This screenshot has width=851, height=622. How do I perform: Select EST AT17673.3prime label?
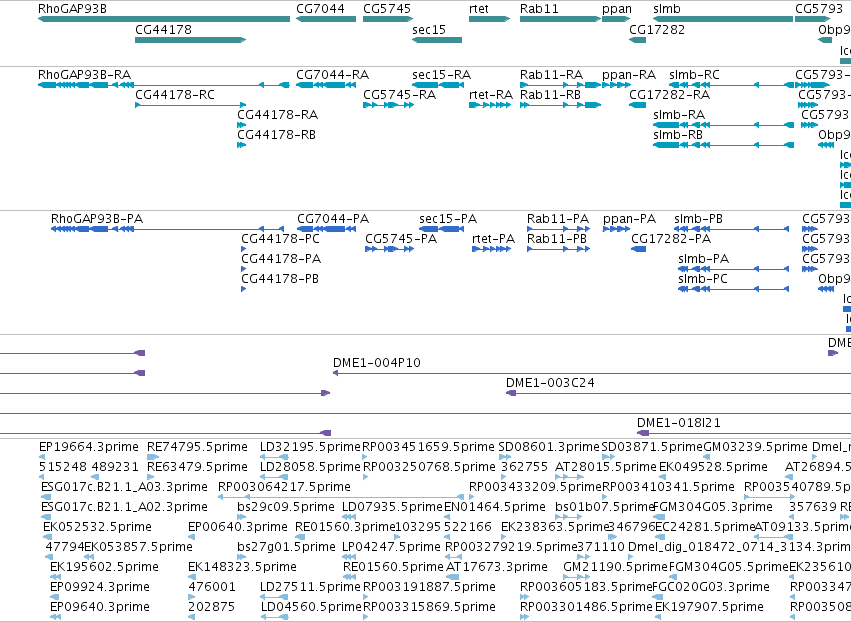tap(497, 567)
